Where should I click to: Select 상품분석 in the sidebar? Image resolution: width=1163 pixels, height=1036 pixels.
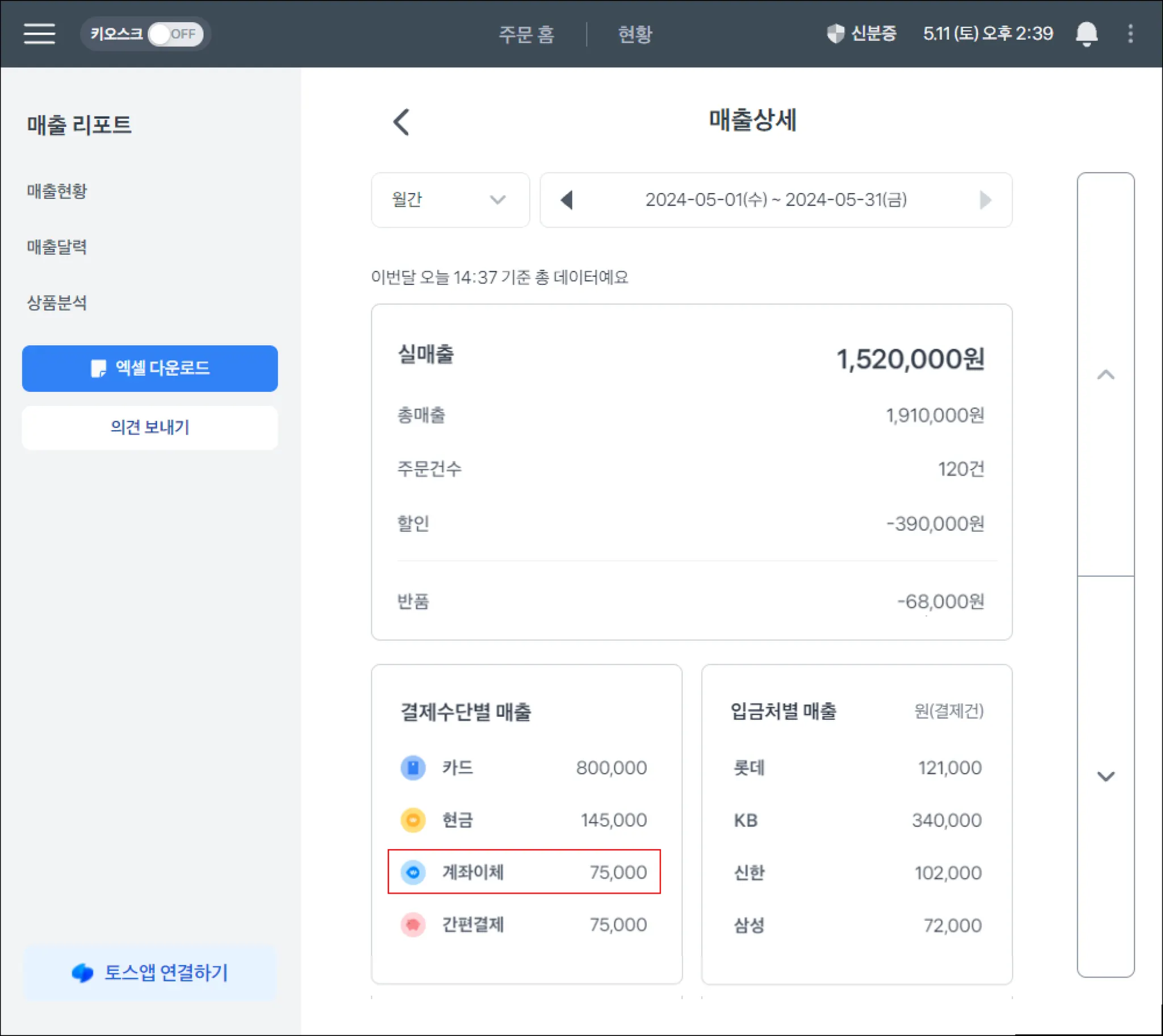point(57,302)
